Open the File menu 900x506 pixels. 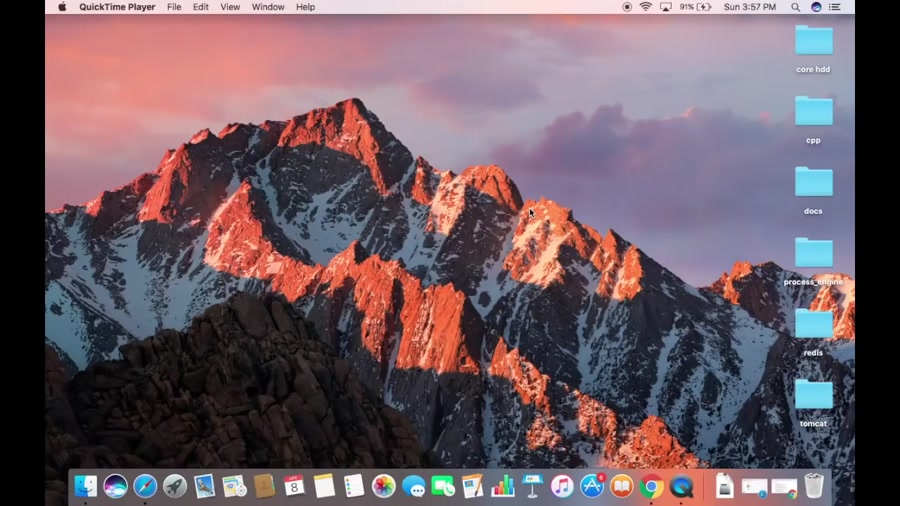click(x=174, y=7)
